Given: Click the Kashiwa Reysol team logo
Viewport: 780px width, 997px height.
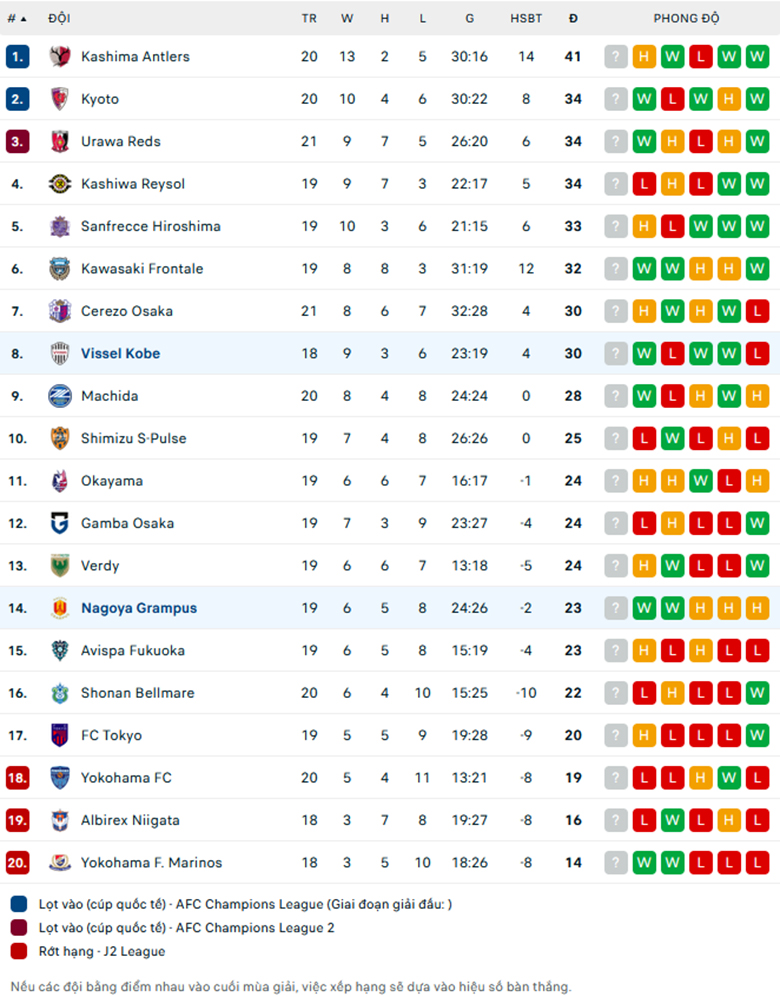Looking at the screenshot, I should click(x=60, y=184).
